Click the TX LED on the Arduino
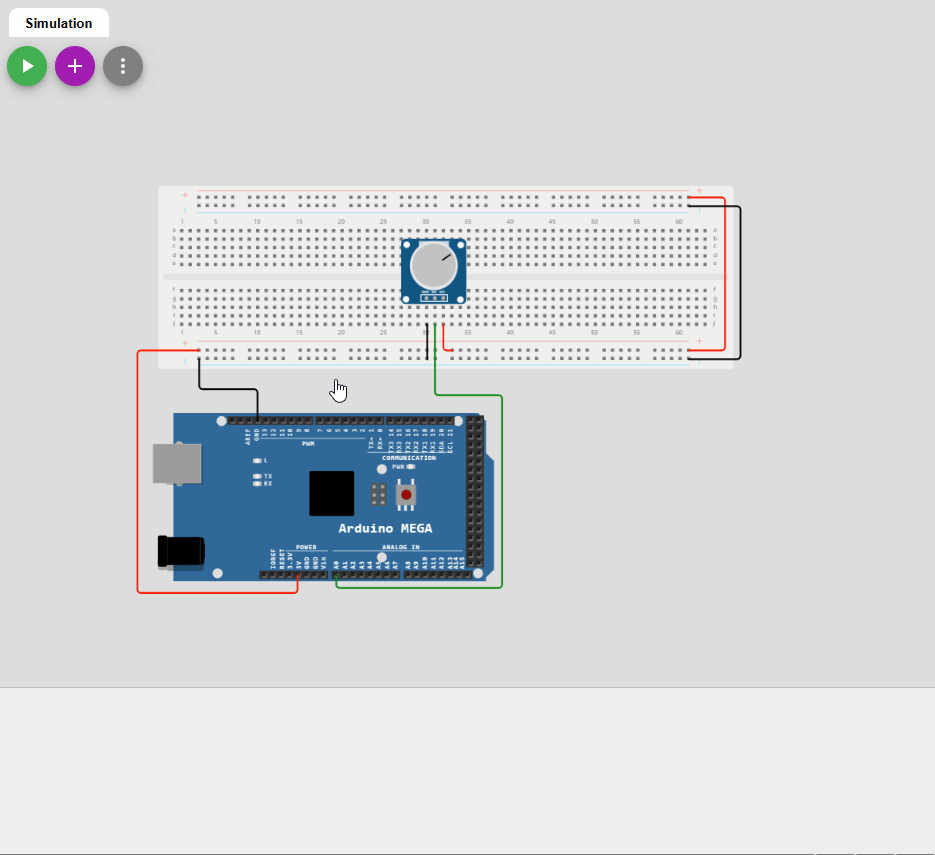This screenshot has width=935, height=855. pyautogui.click(x=258, y=476)
